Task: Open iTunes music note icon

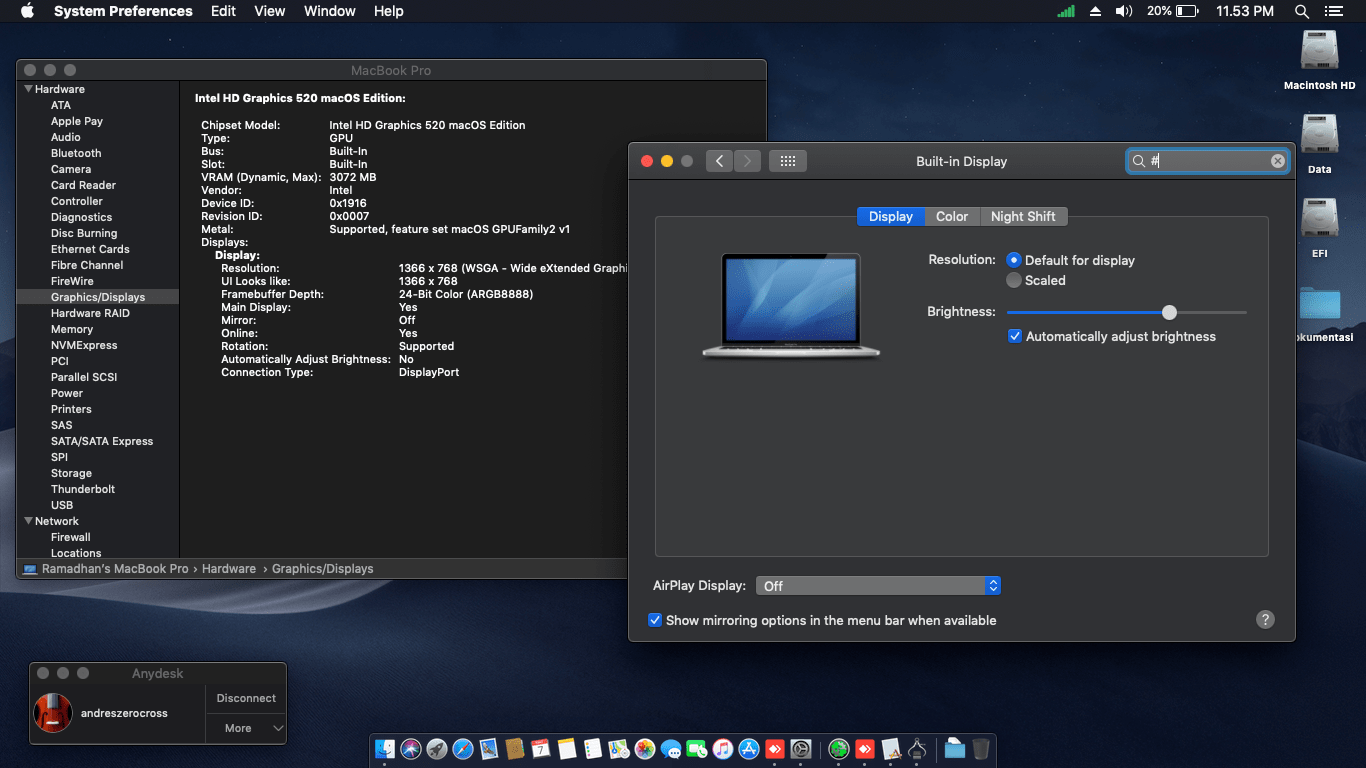Action: (x=723, y=749)
